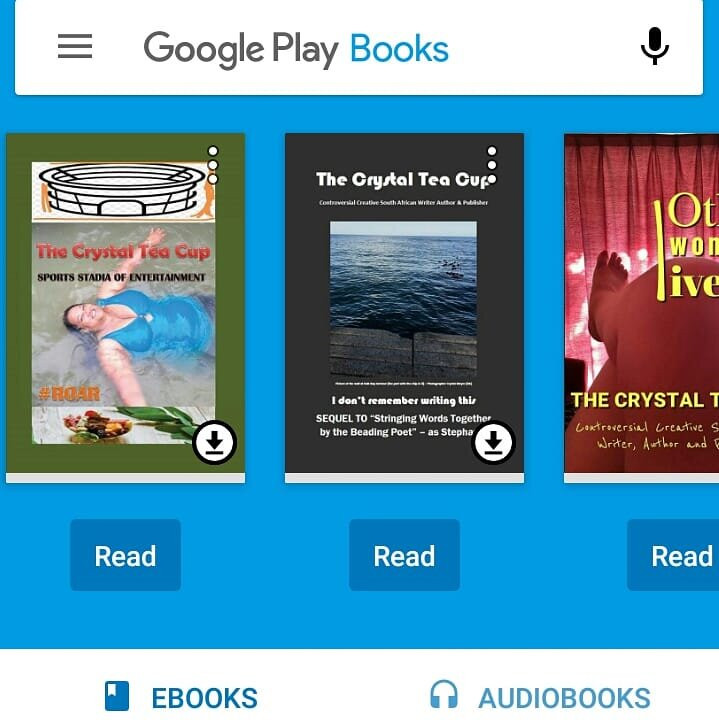Select the reading progress bar under the green book
Image resolution: width=719 pixels, height=726 pixels.
tap(125, 478)
